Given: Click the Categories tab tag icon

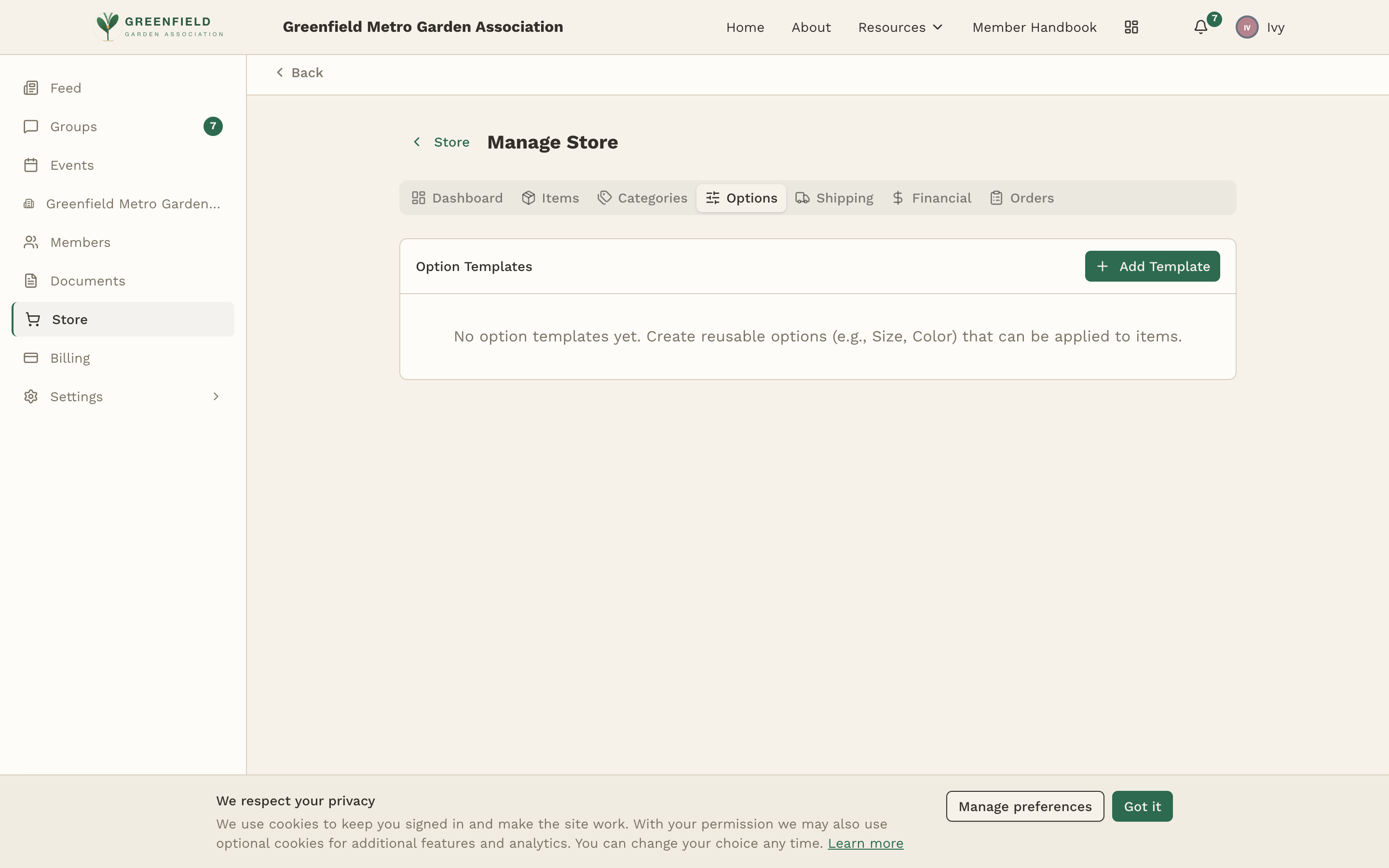Looking at the screenshot, I should pos(604,198).
